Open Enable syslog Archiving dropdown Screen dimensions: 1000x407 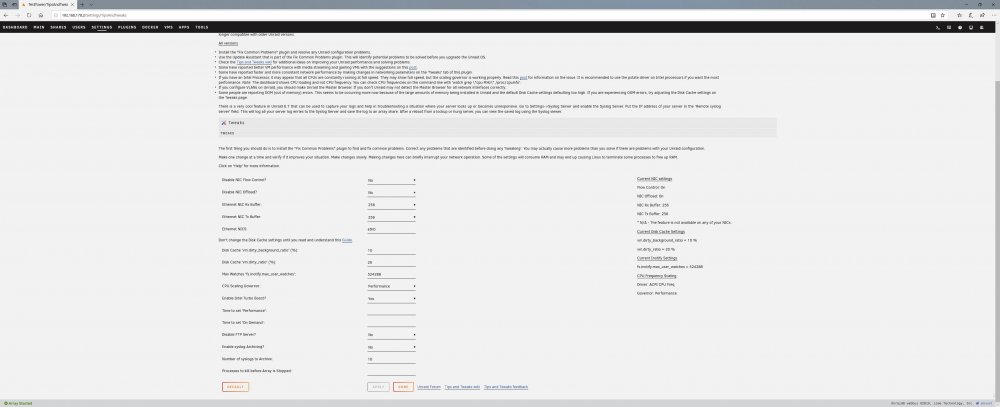(x=392, y=347)
